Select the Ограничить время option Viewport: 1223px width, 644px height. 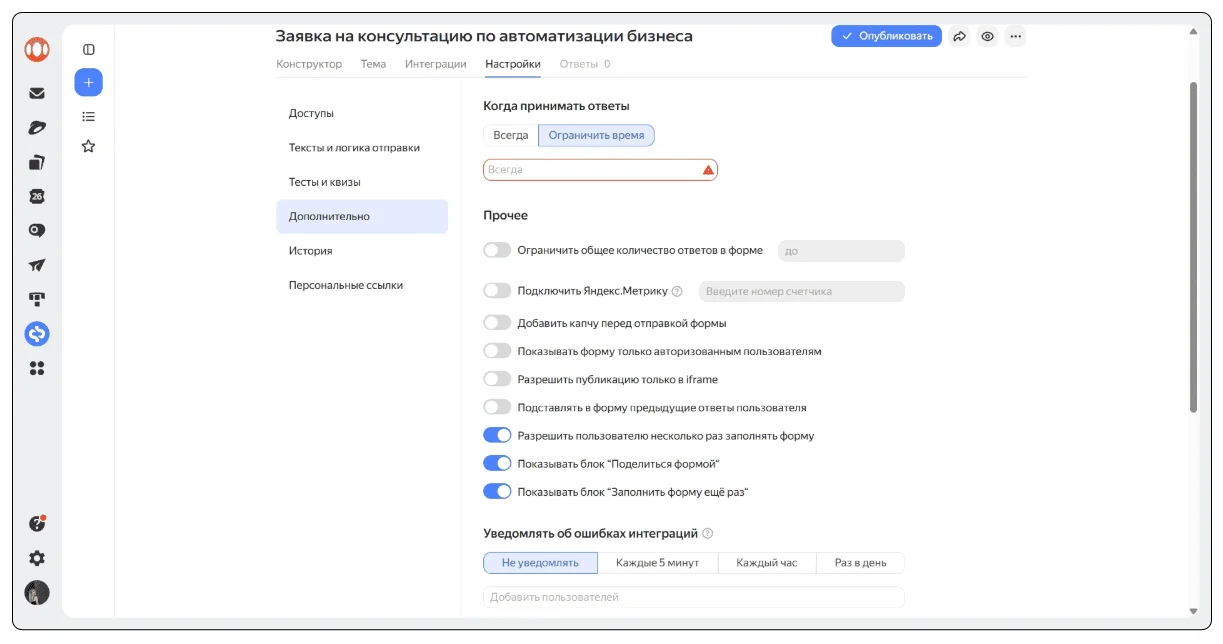(597, 135)
